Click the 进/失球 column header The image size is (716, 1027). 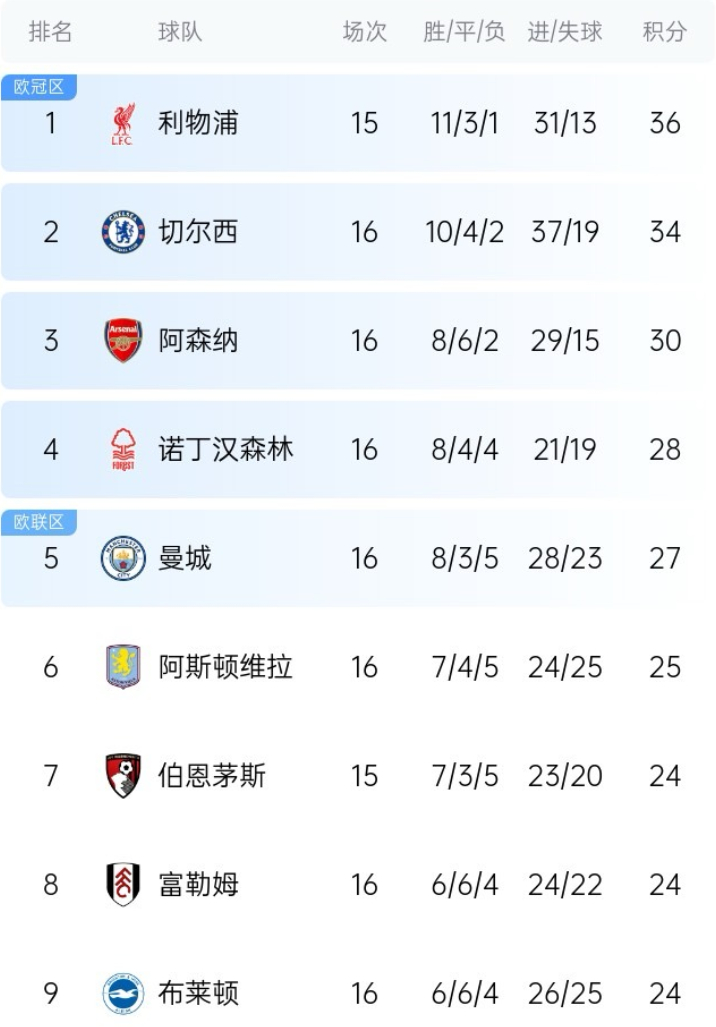click(565, 31)
